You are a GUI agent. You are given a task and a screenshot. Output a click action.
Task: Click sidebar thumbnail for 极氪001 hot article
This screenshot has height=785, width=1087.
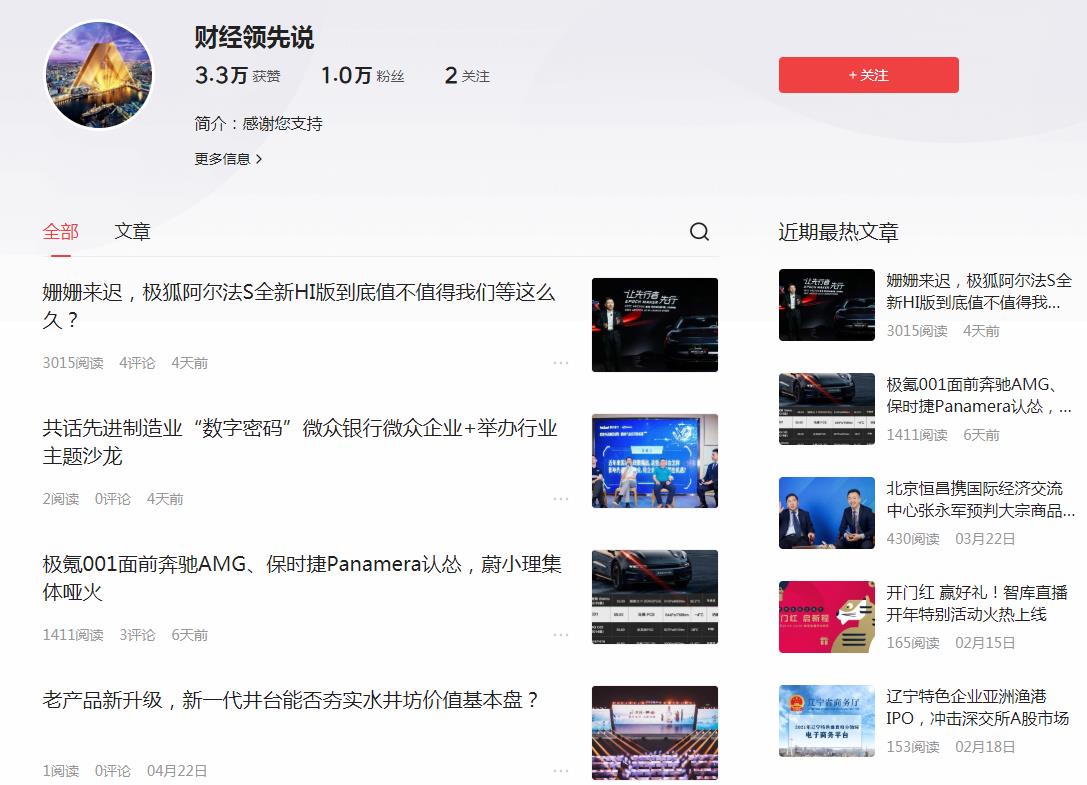[826, 409]
